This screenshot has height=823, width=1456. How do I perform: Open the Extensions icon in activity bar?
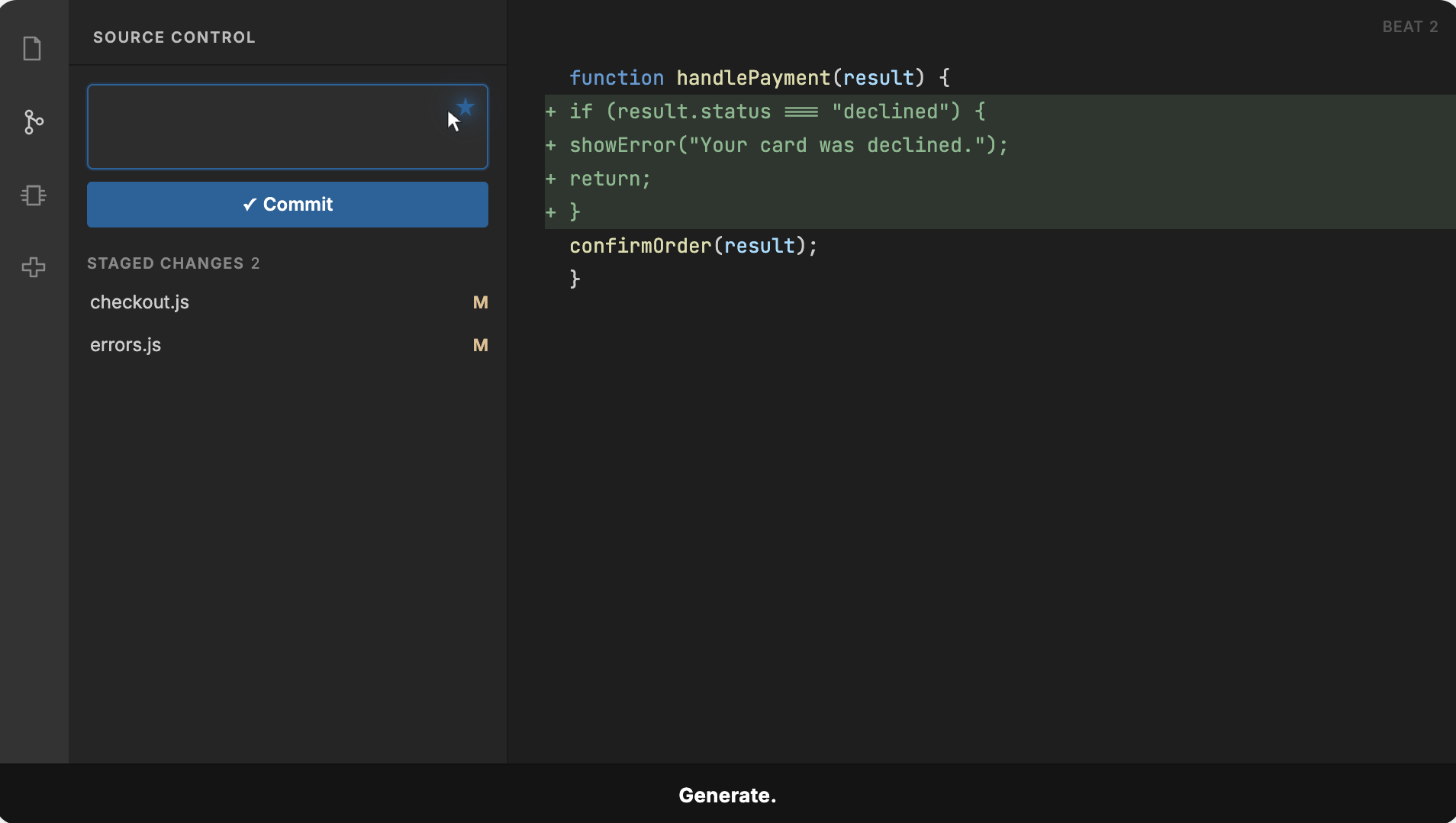[x=34, y=267]
